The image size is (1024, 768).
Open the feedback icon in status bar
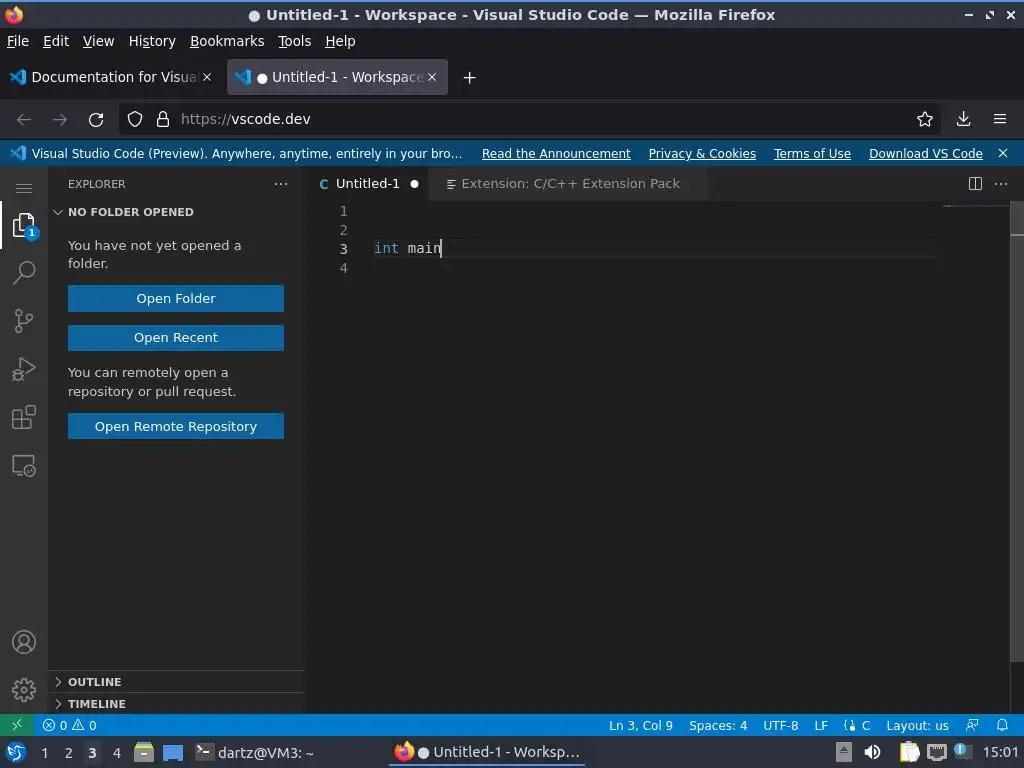pos(972,725)
